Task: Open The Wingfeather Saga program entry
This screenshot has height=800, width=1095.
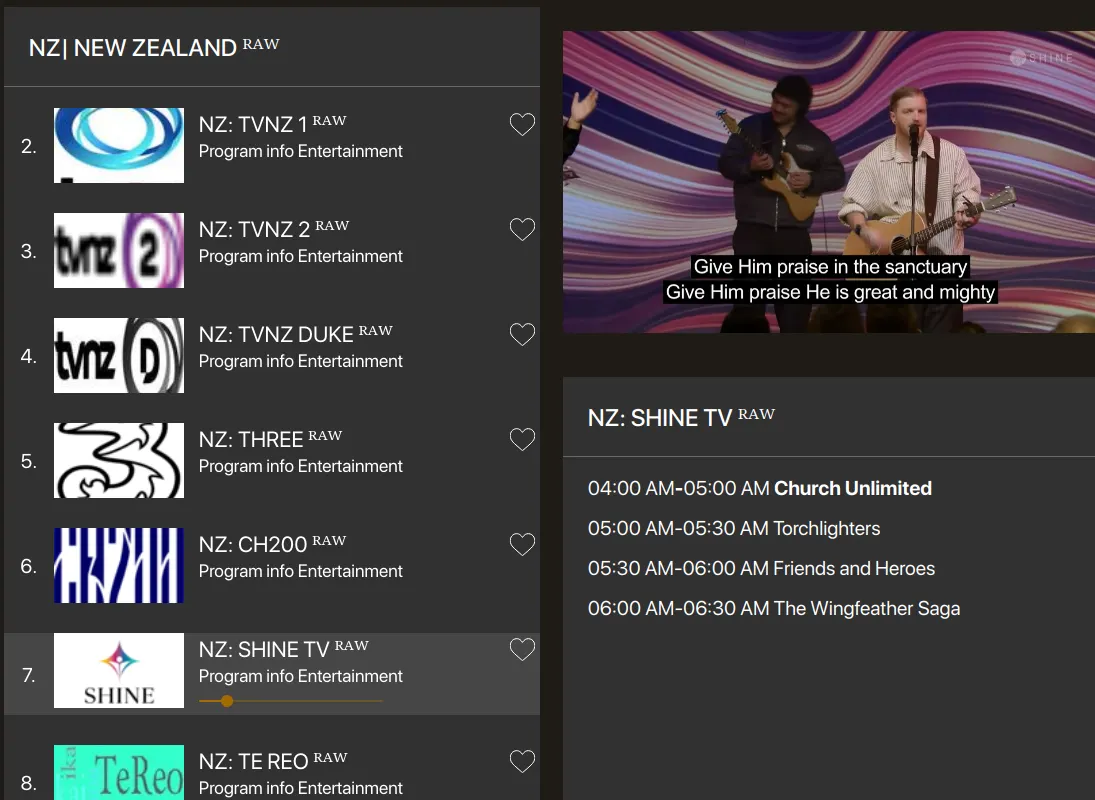Action: point(774,608)
